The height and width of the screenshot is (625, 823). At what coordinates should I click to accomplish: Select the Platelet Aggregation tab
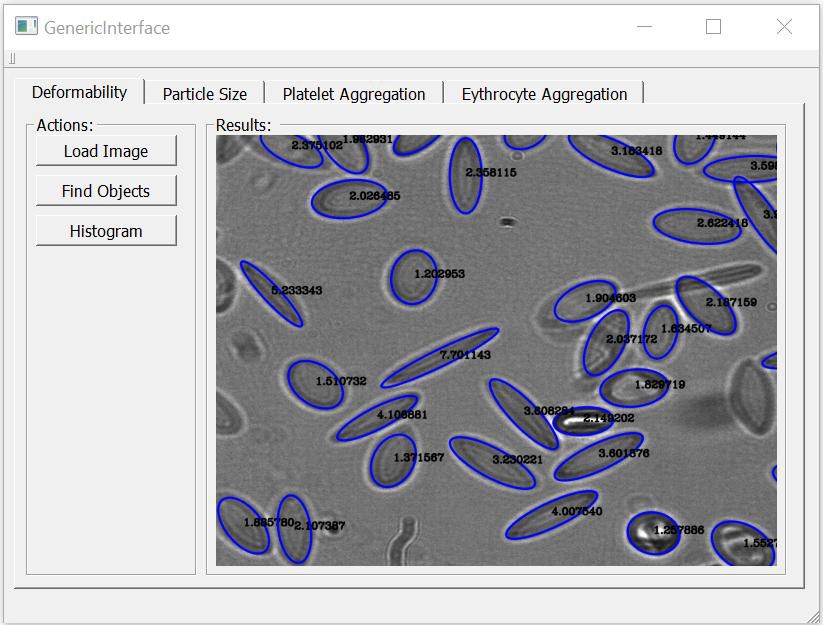click(x=354, y=94)
